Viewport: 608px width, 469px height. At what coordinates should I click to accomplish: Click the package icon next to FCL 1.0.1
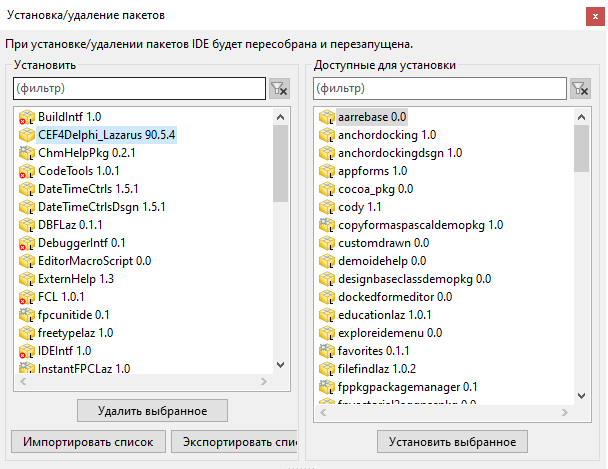(27, 297)
